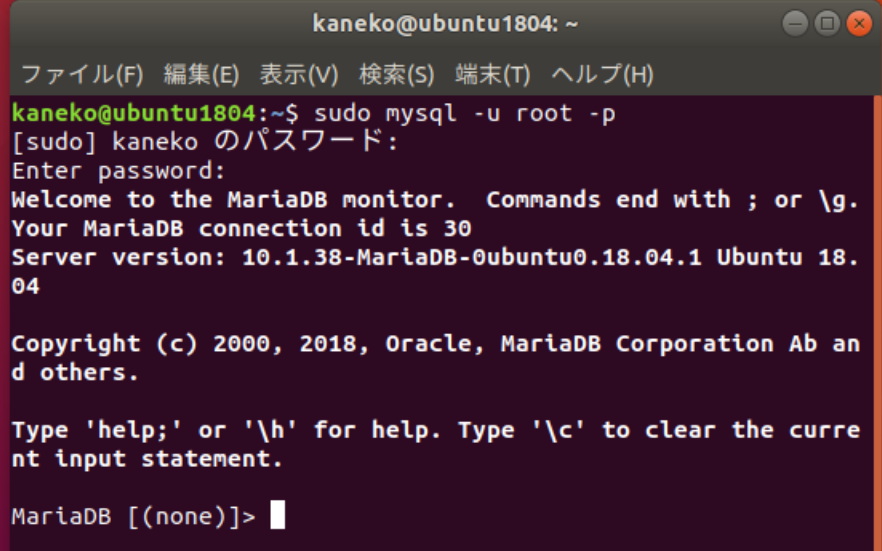Open the 編集(E) menu
This screenshot has width=882, height=551.
(x=201, y=74)
